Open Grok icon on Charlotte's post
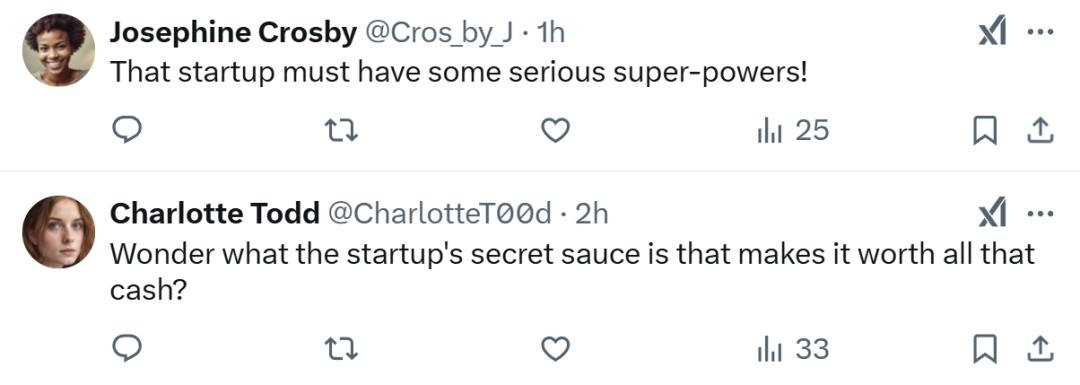1080x385 pixels. 993,215
